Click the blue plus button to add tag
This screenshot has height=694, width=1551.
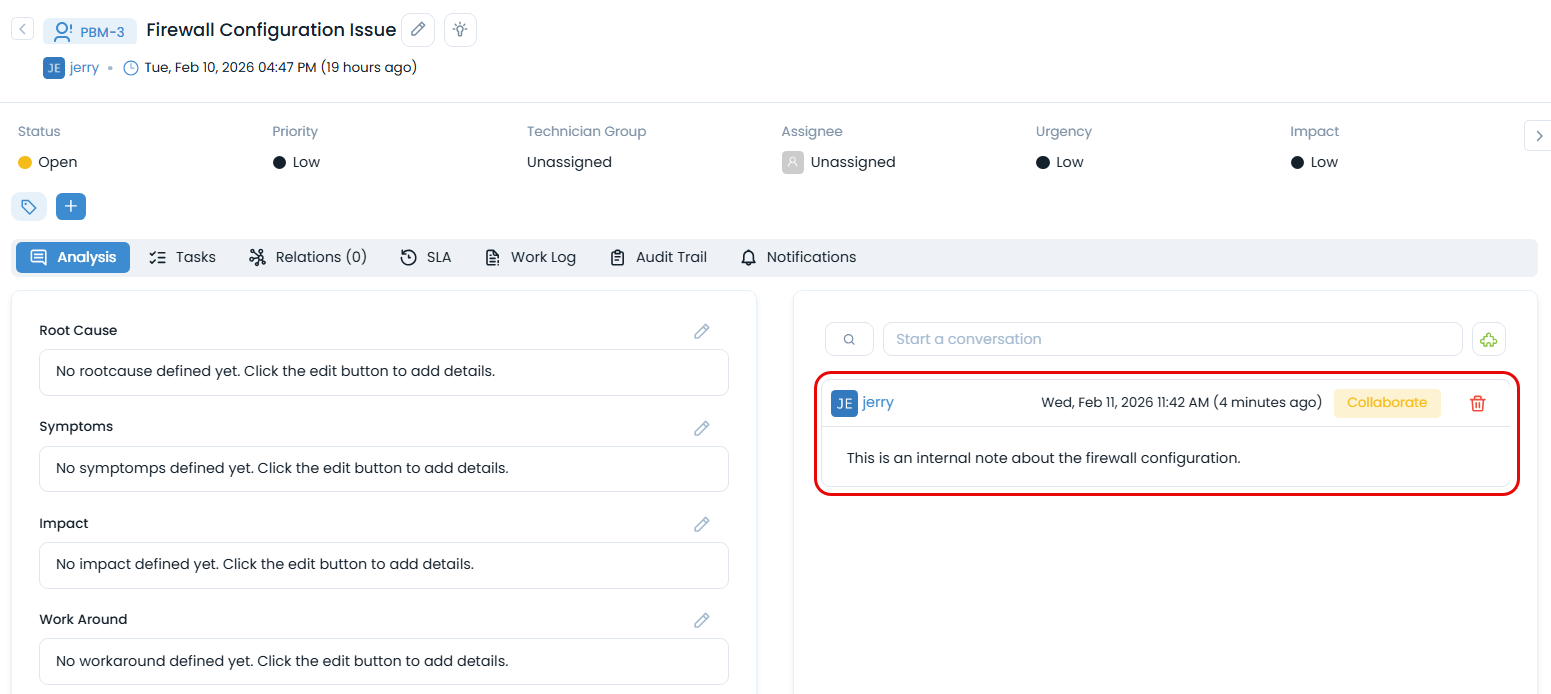71,207
